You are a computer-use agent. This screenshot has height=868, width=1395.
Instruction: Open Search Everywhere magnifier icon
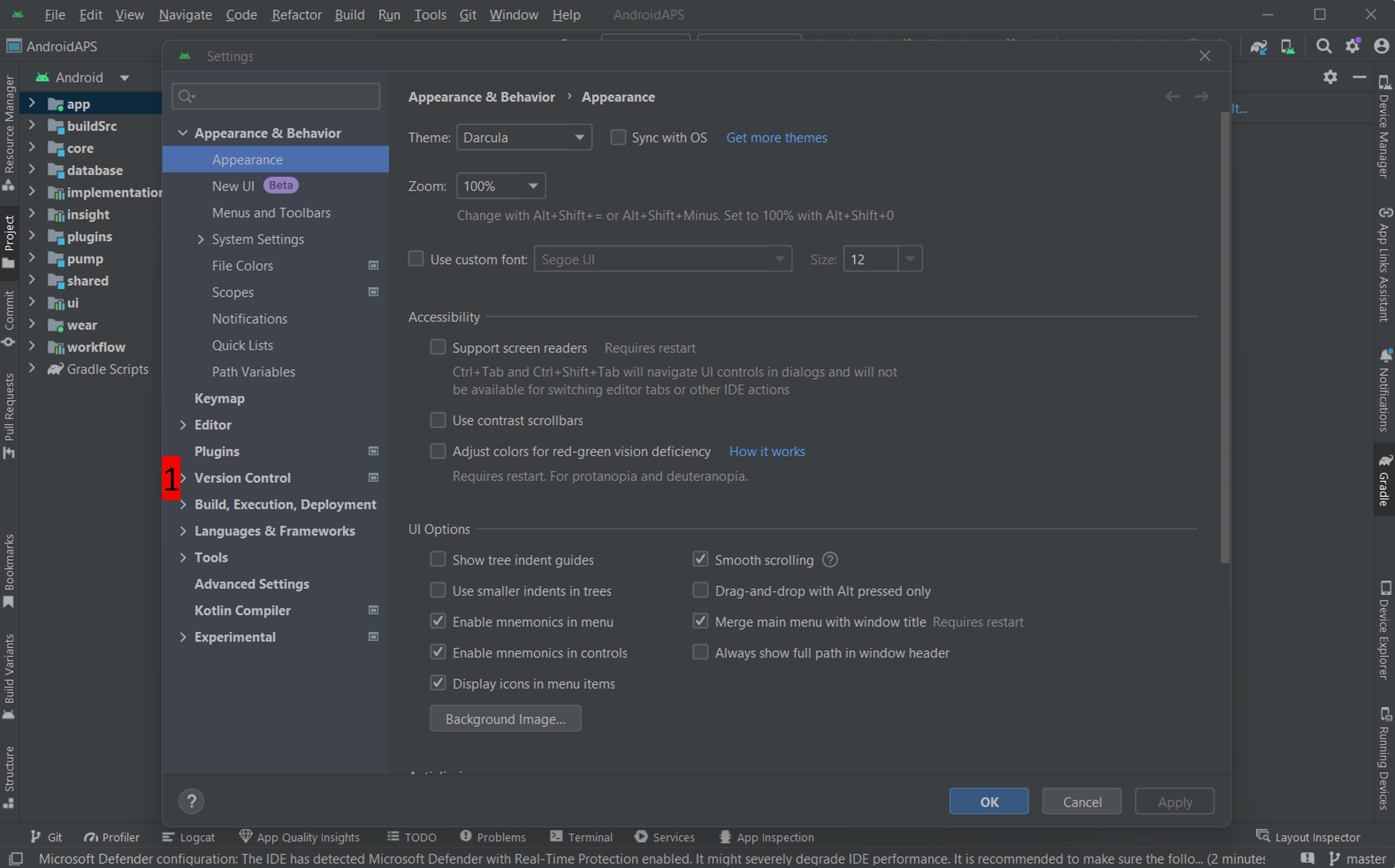(x=1323, y=47)
